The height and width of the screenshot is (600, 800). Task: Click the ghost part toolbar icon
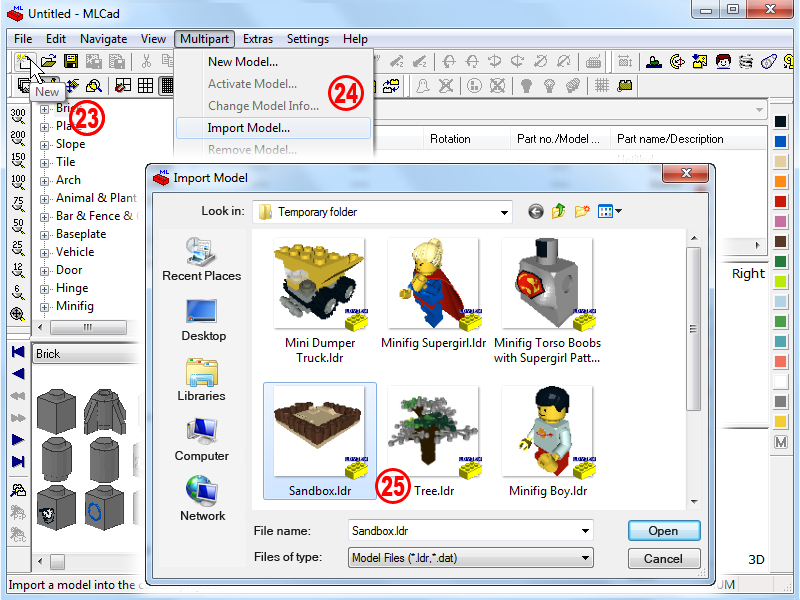point(422,85)
